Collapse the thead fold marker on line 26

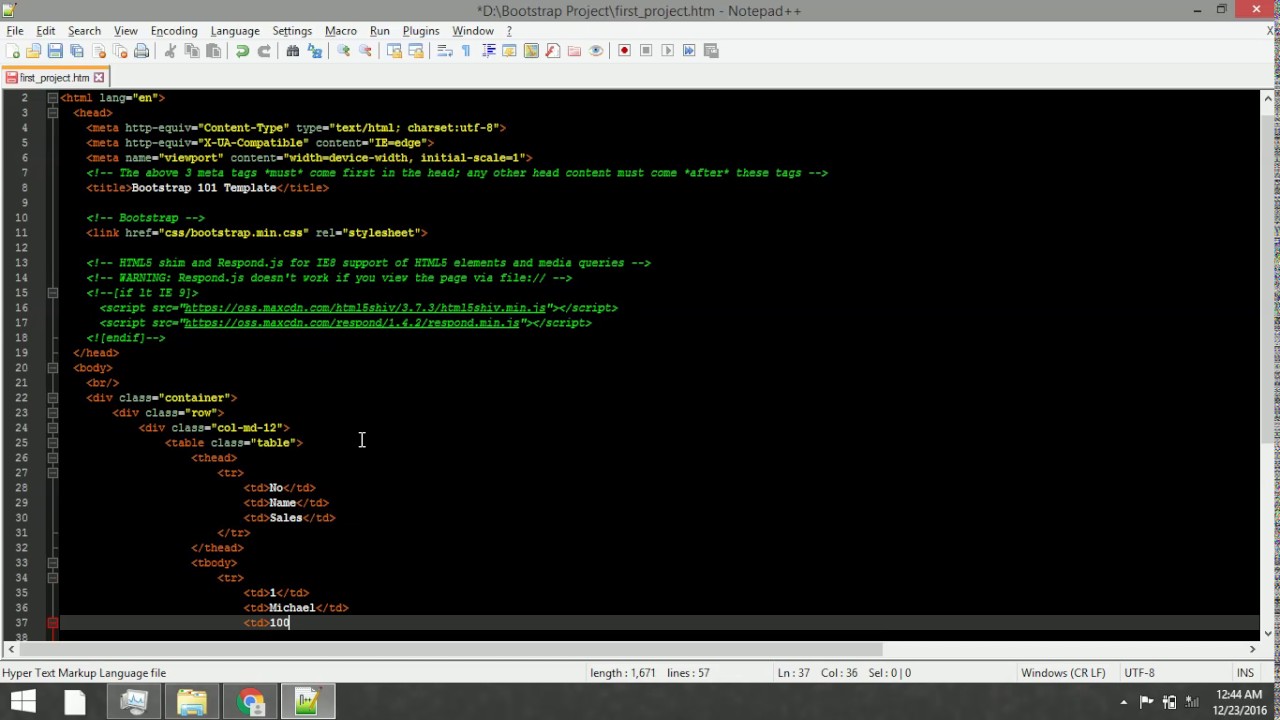tap(53, 458)
